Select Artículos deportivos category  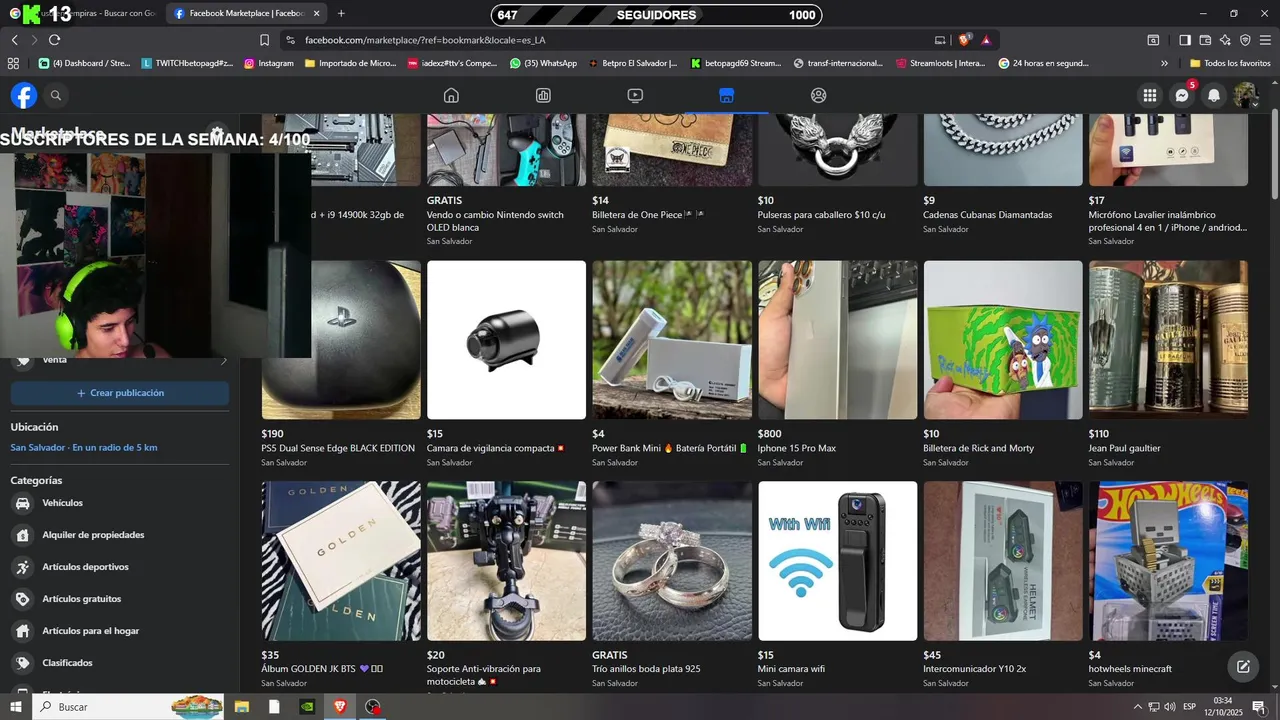[x=120, y=567]
